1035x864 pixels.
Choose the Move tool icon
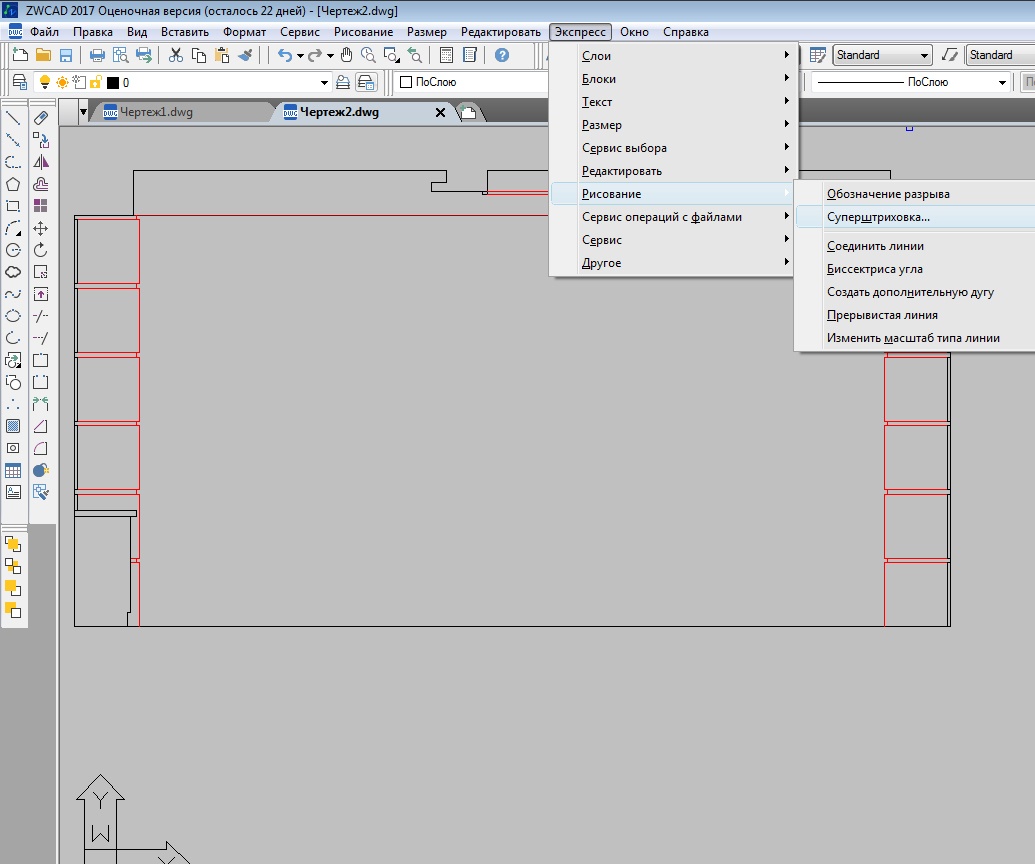coord(41,228)
